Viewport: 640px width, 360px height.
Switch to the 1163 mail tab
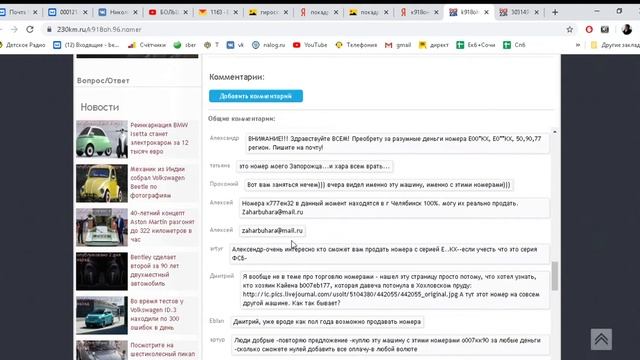(219, 12)
